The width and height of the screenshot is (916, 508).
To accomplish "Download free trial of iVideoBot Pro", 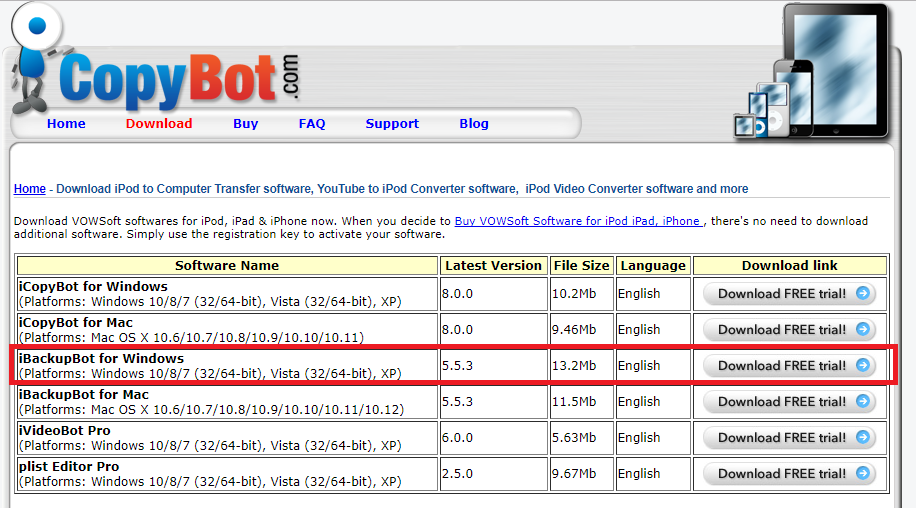I will click(789, 438).
